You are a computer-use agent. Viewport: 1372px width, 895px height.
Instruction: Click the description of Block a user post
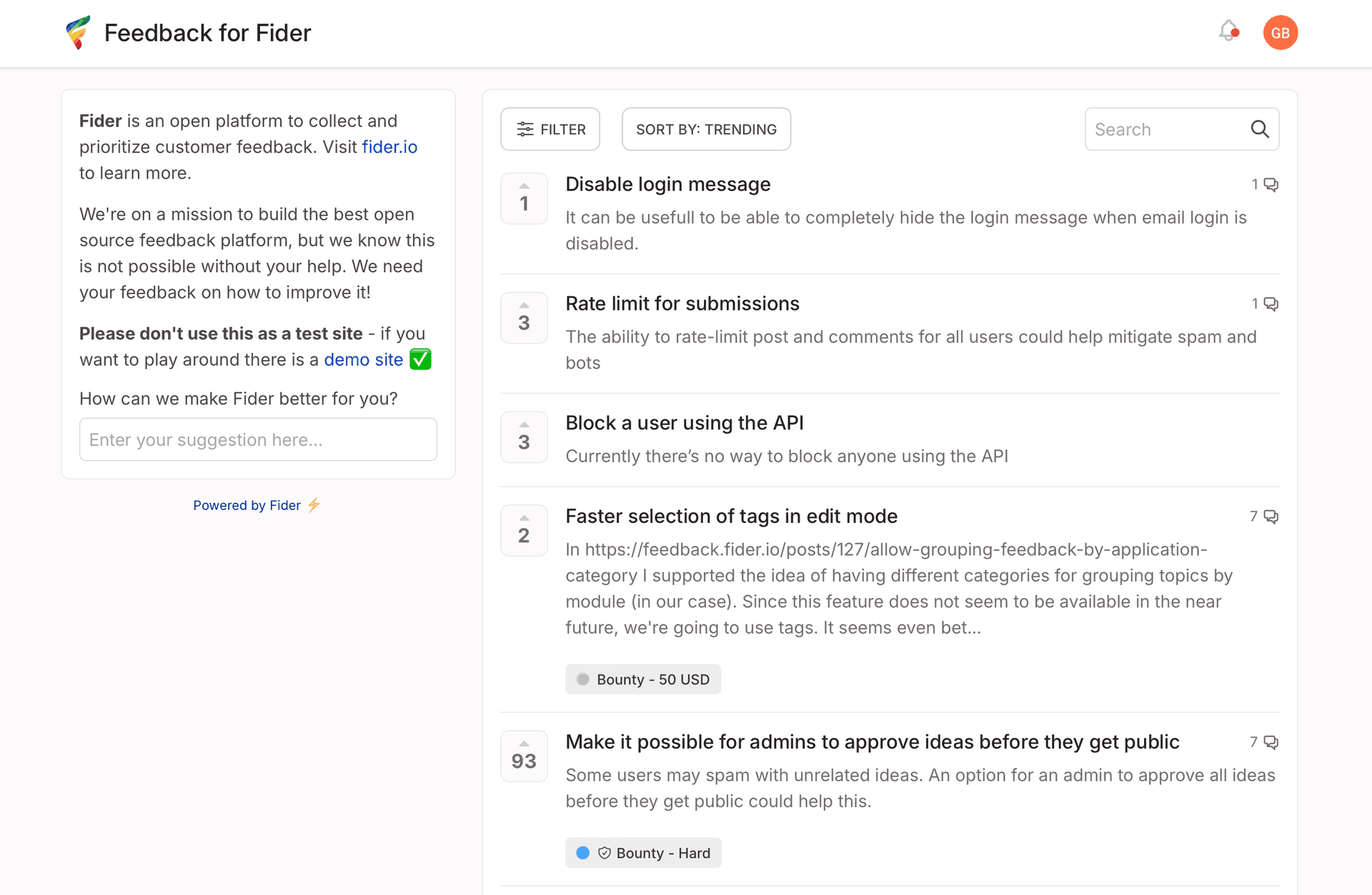(x=787, y=456)
